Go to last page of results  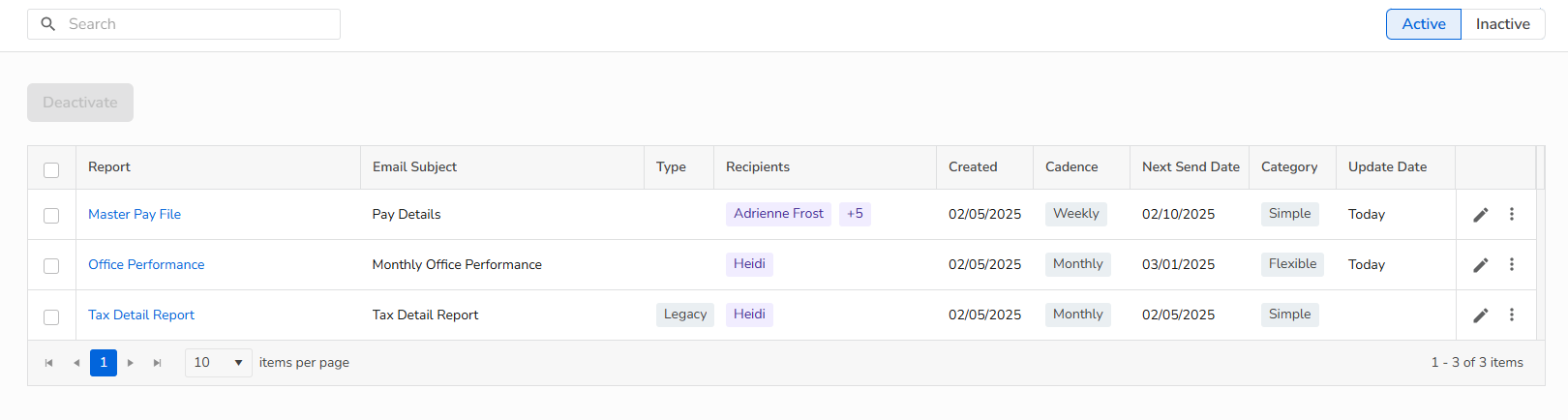click(158, 363)
